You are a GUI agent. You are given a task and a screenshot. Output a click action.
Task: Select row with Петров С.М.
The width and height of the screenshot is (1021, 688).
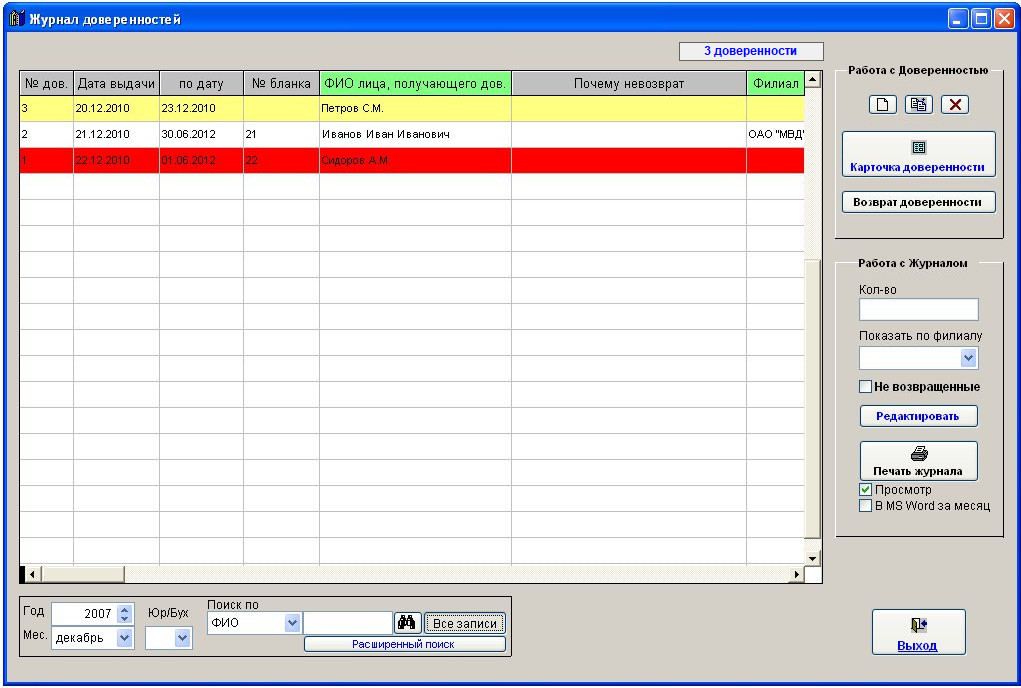[x=412, y=109]
